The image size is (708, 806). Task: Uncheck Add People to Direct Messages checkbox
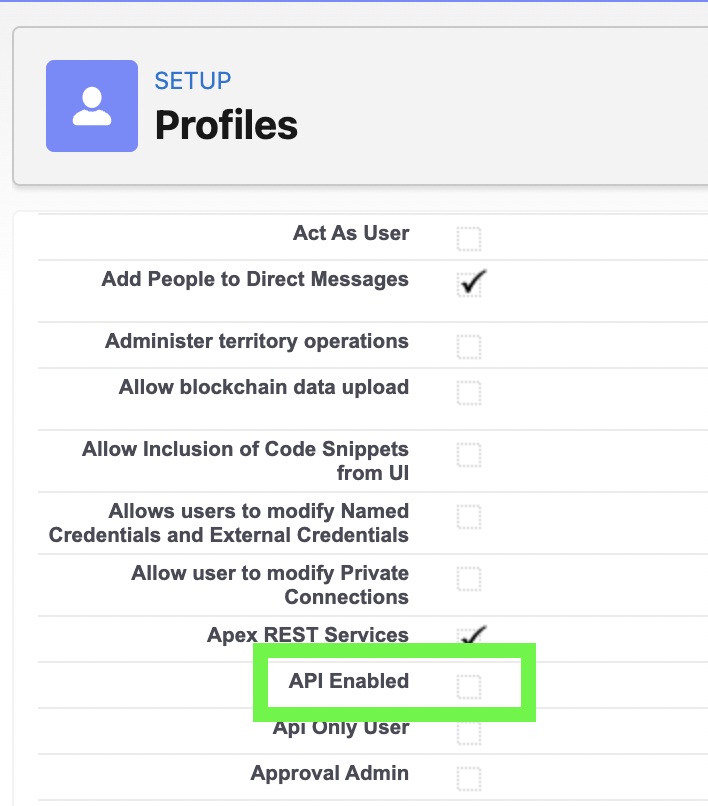(x=469, y=284)
